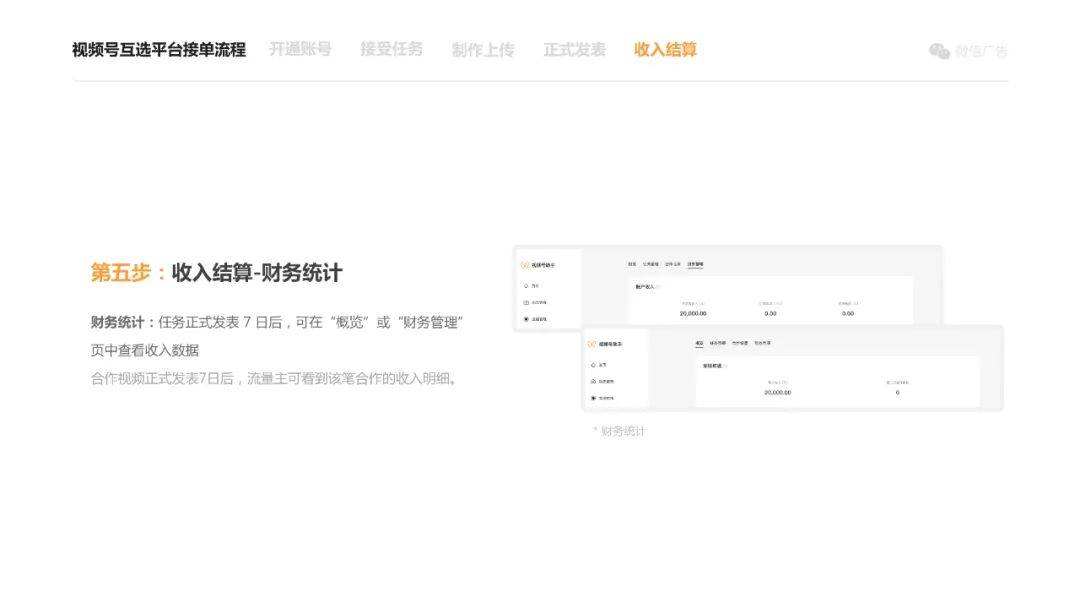Click the highlighted 收入结算 tab
1080x608 pixels.
[x=665, y=50]
